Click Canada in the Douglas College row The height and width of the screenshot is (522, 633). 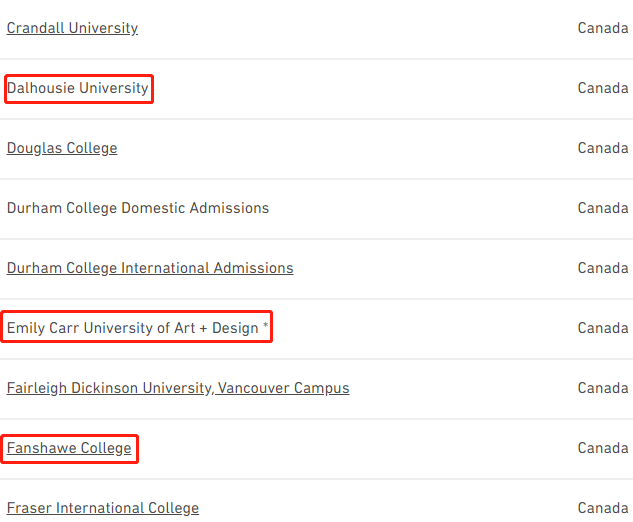tap(603, 148)
